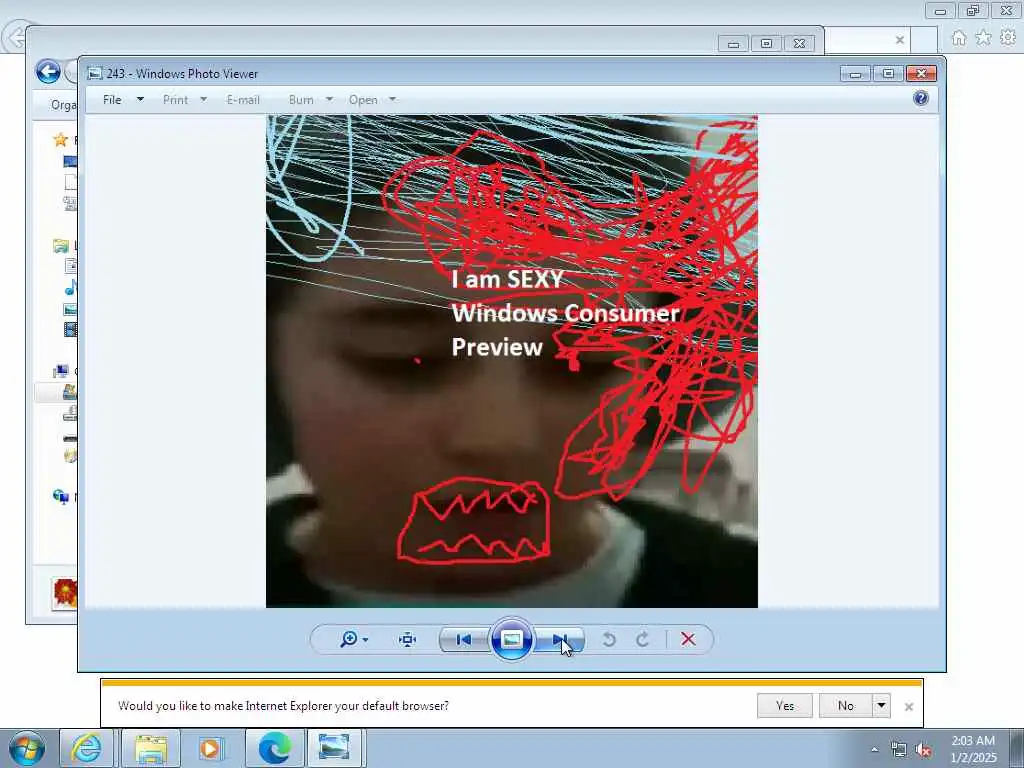Open Windows Explorer from taskbar

tap(151, 748)
